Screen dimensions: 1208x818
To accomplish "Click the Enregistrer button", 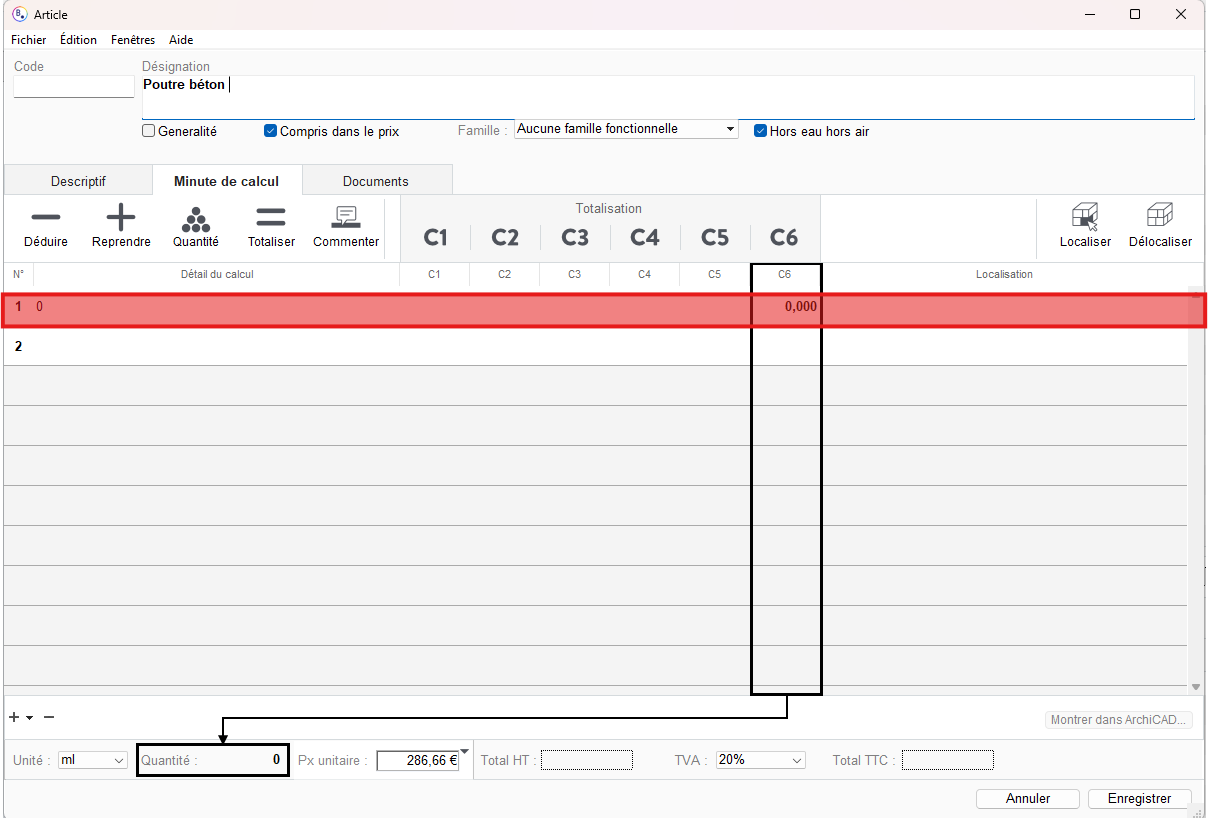I will [1140, 799].
